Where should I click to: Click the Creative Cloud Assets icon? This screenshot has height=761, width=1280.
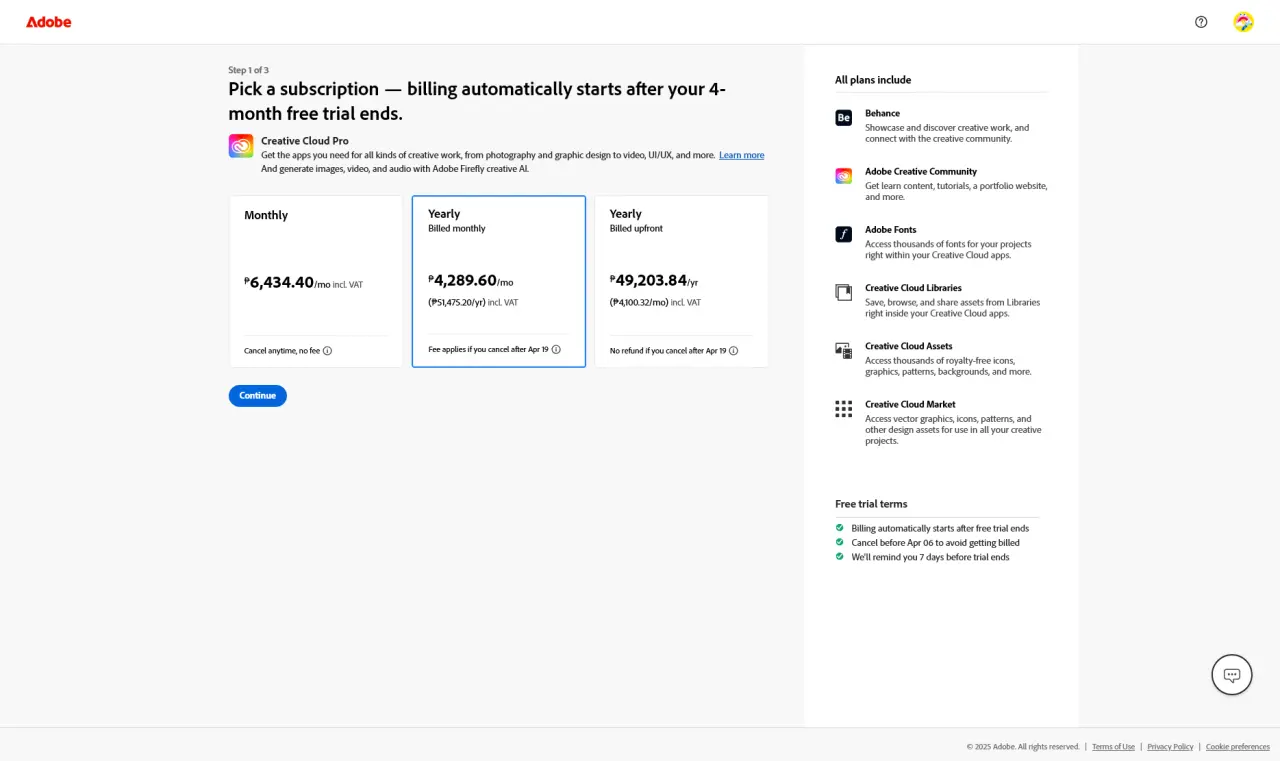tap(844, 350)
